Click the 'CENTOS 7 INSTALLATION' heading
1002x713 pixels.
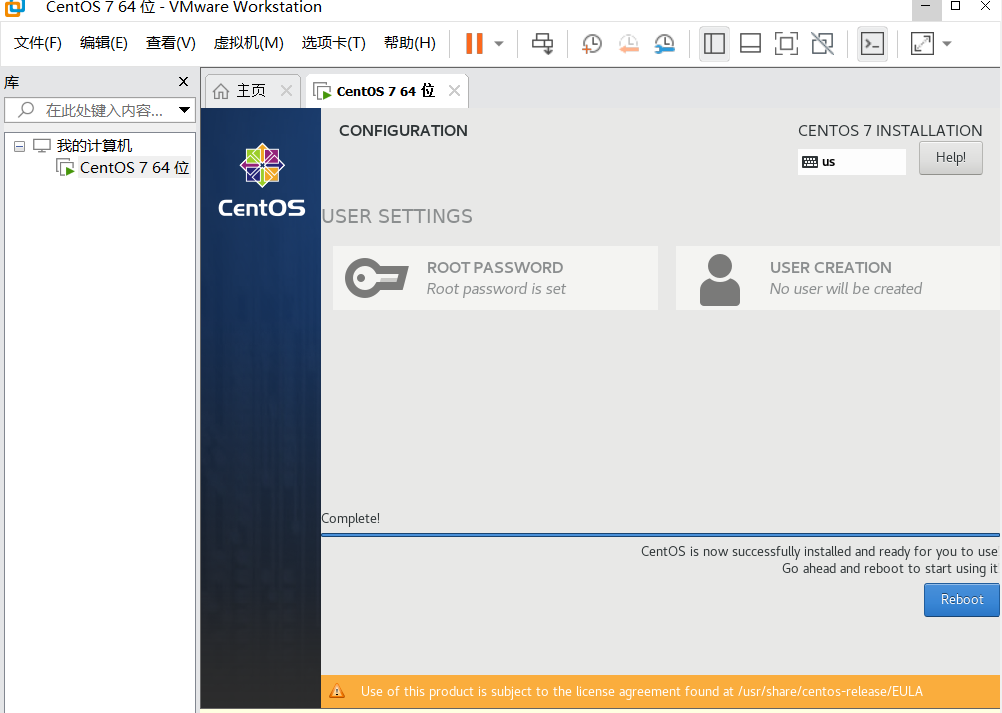890,130
